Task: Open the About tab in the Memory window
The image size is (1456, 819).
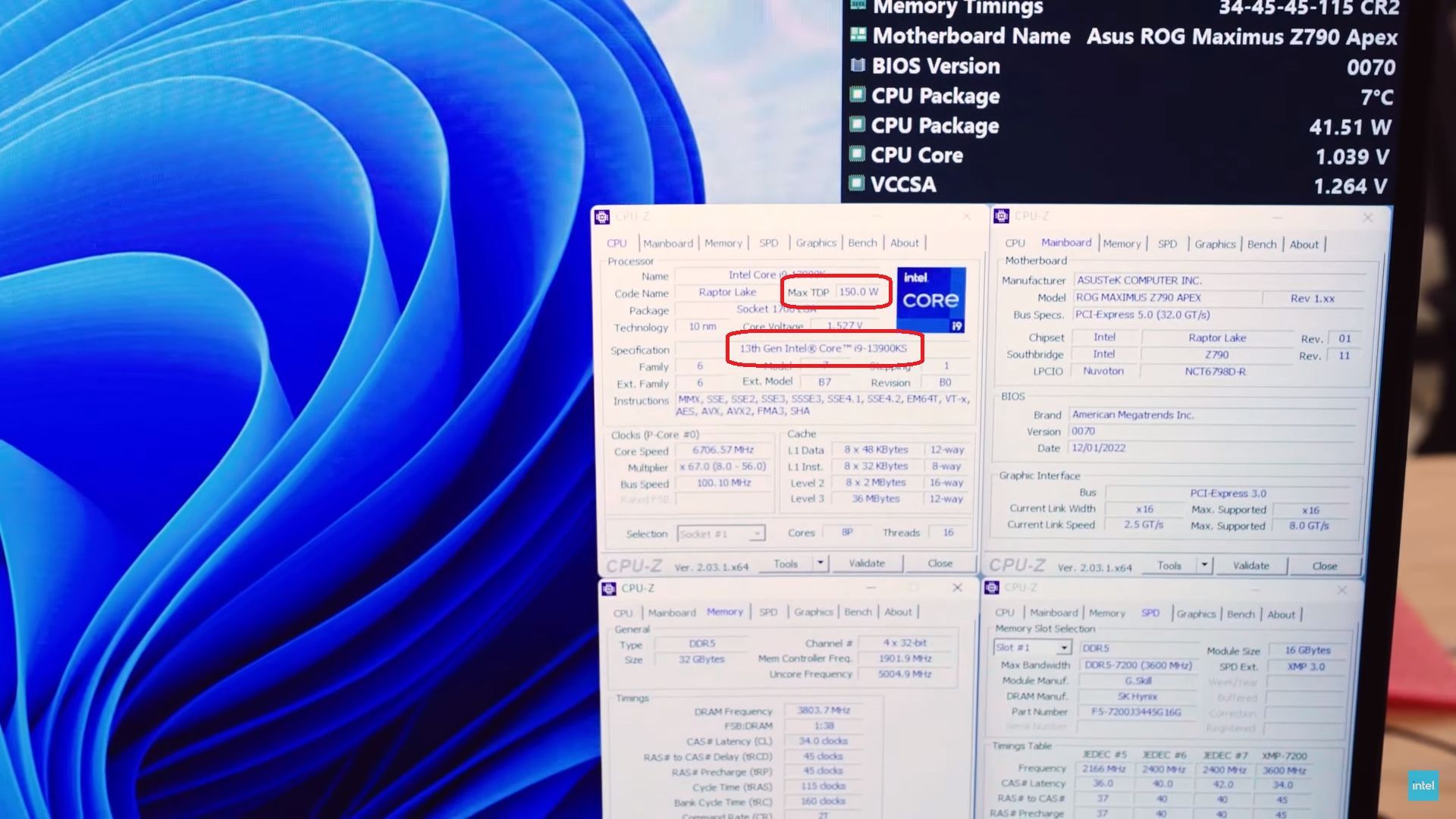Action: pyautogui.click(x=898, y=612)
